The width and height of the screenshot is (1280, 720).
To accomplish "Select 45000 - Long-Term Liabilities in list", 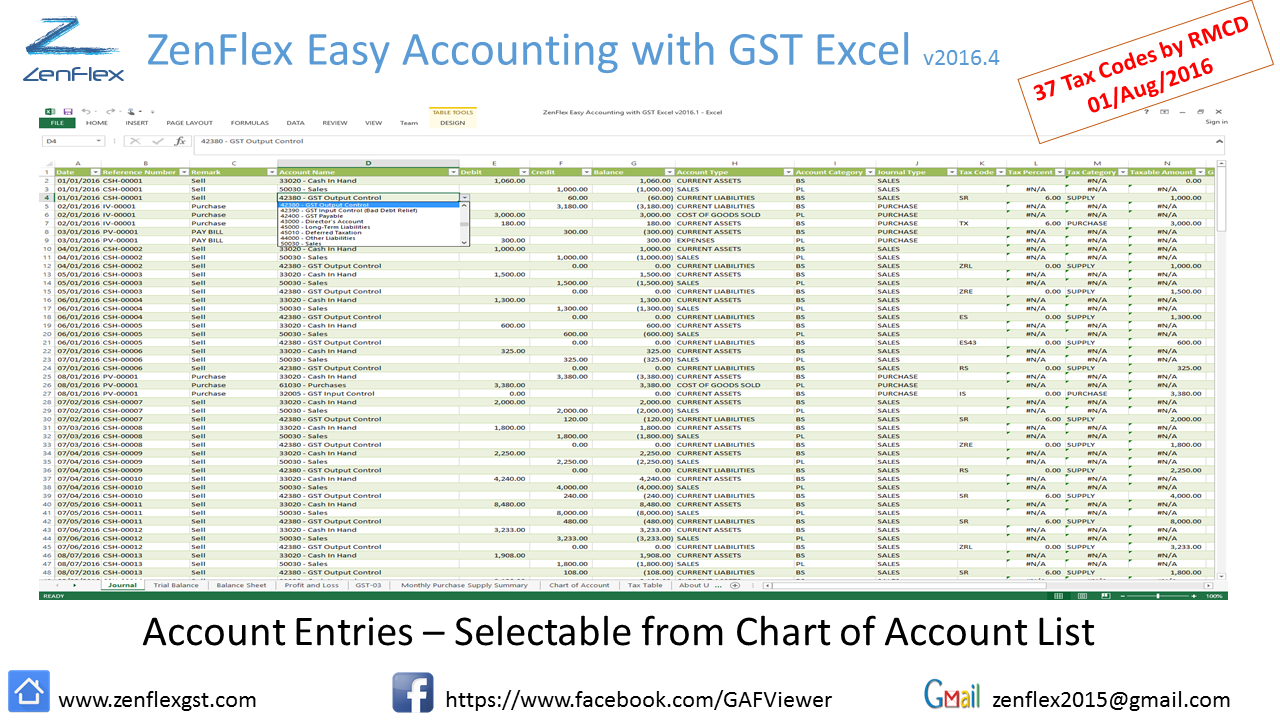I will pos(368,227).
